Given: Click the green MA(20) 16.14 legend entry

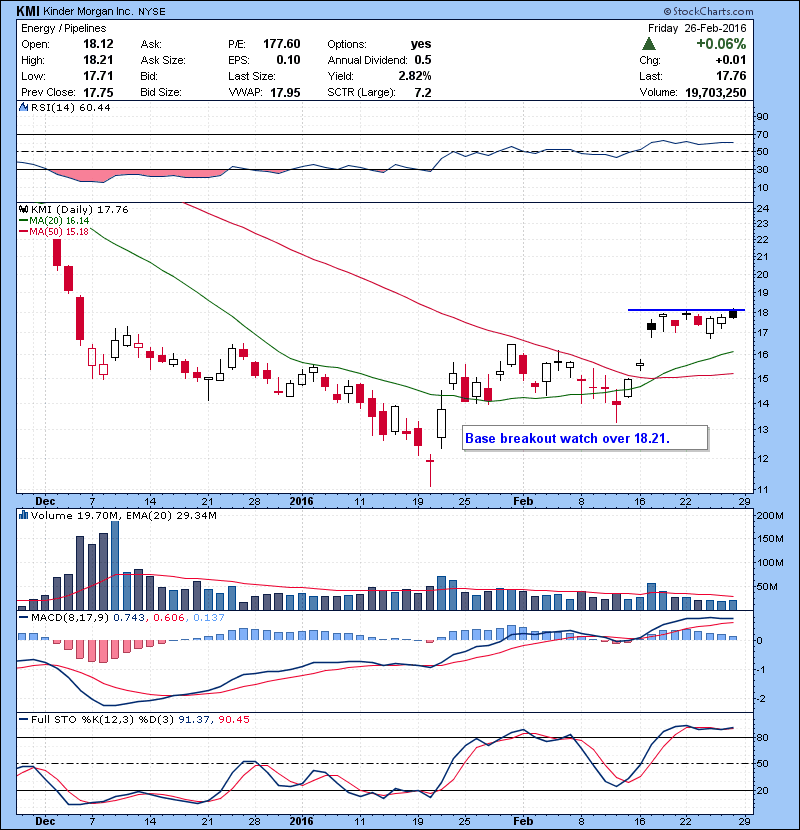Looking at the screenshot, I should coord(54,221).
